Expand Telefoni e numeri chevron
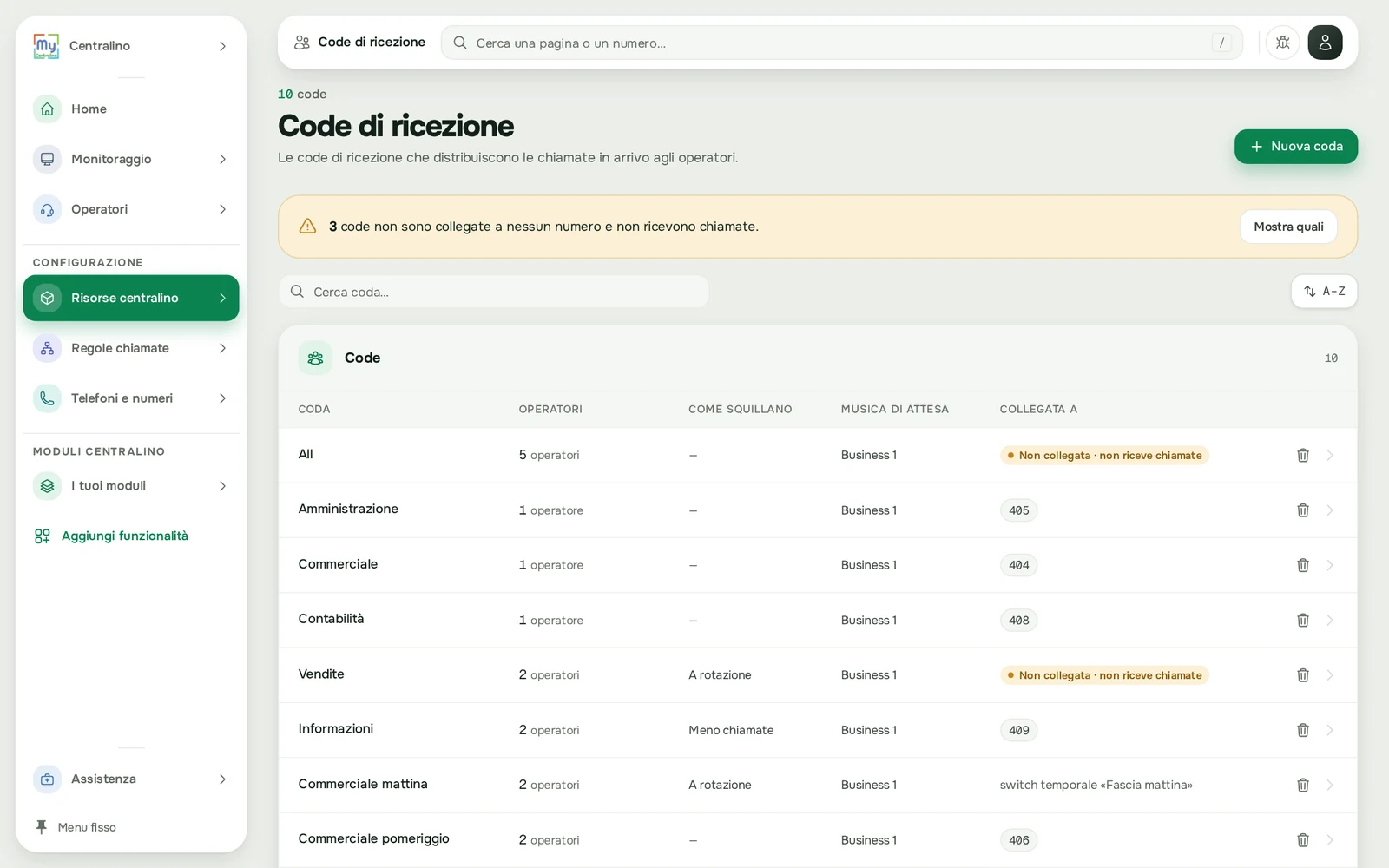 coord(222,398)
